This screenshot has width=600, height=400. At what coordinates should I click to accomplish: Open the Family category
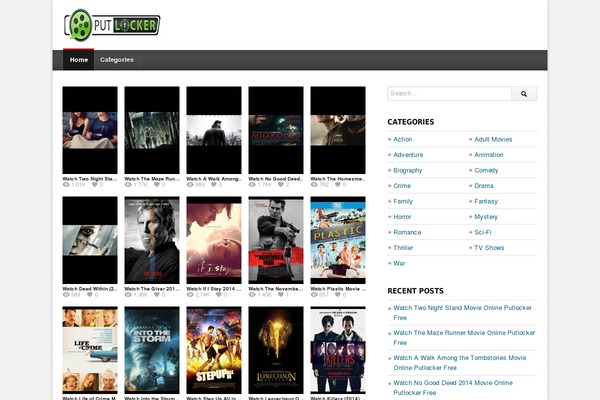pos(403,201)
